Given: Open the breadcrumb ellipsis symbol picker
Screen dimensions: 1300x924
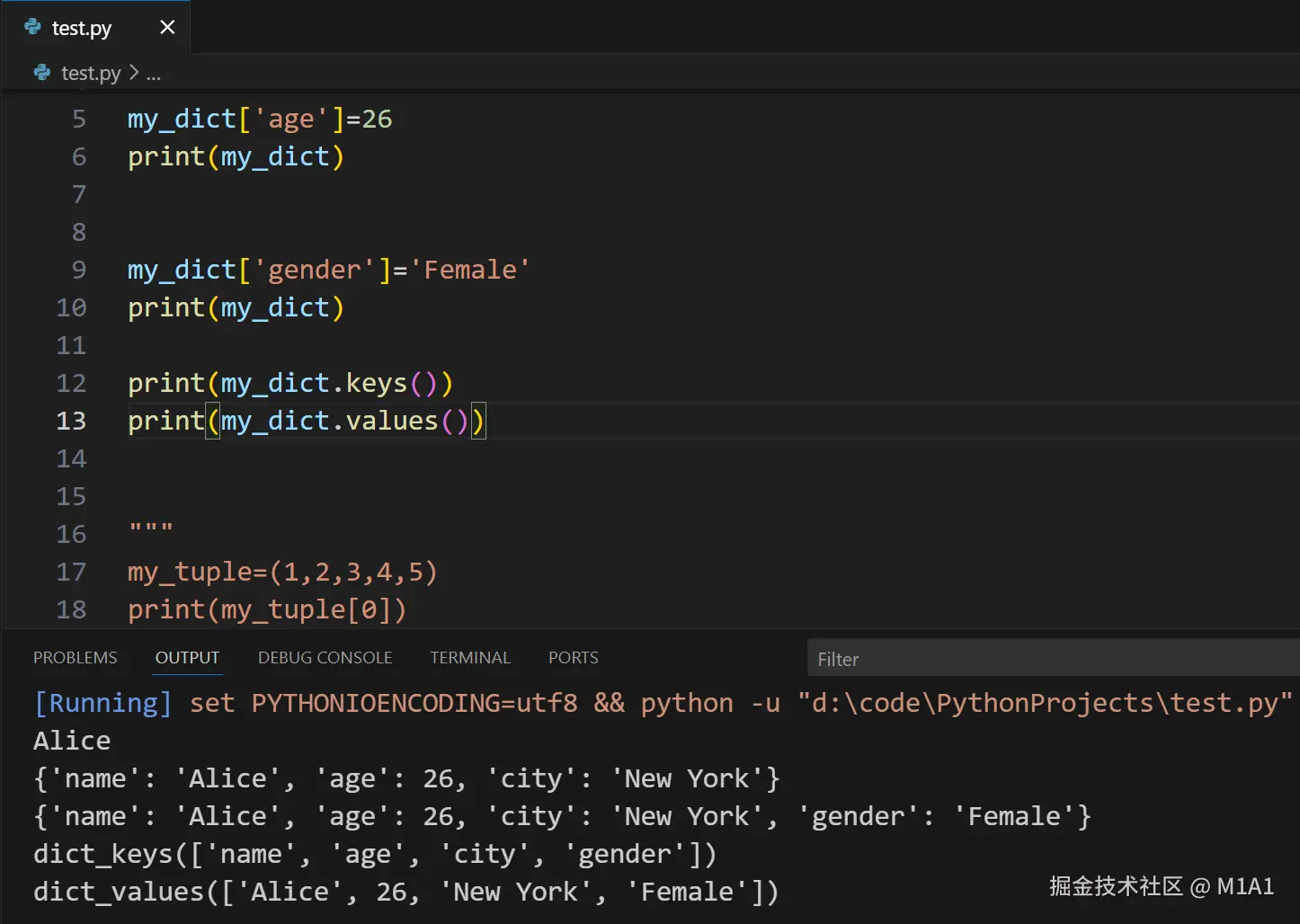Looking at the screenshot, I should click(x=154, y=74).
